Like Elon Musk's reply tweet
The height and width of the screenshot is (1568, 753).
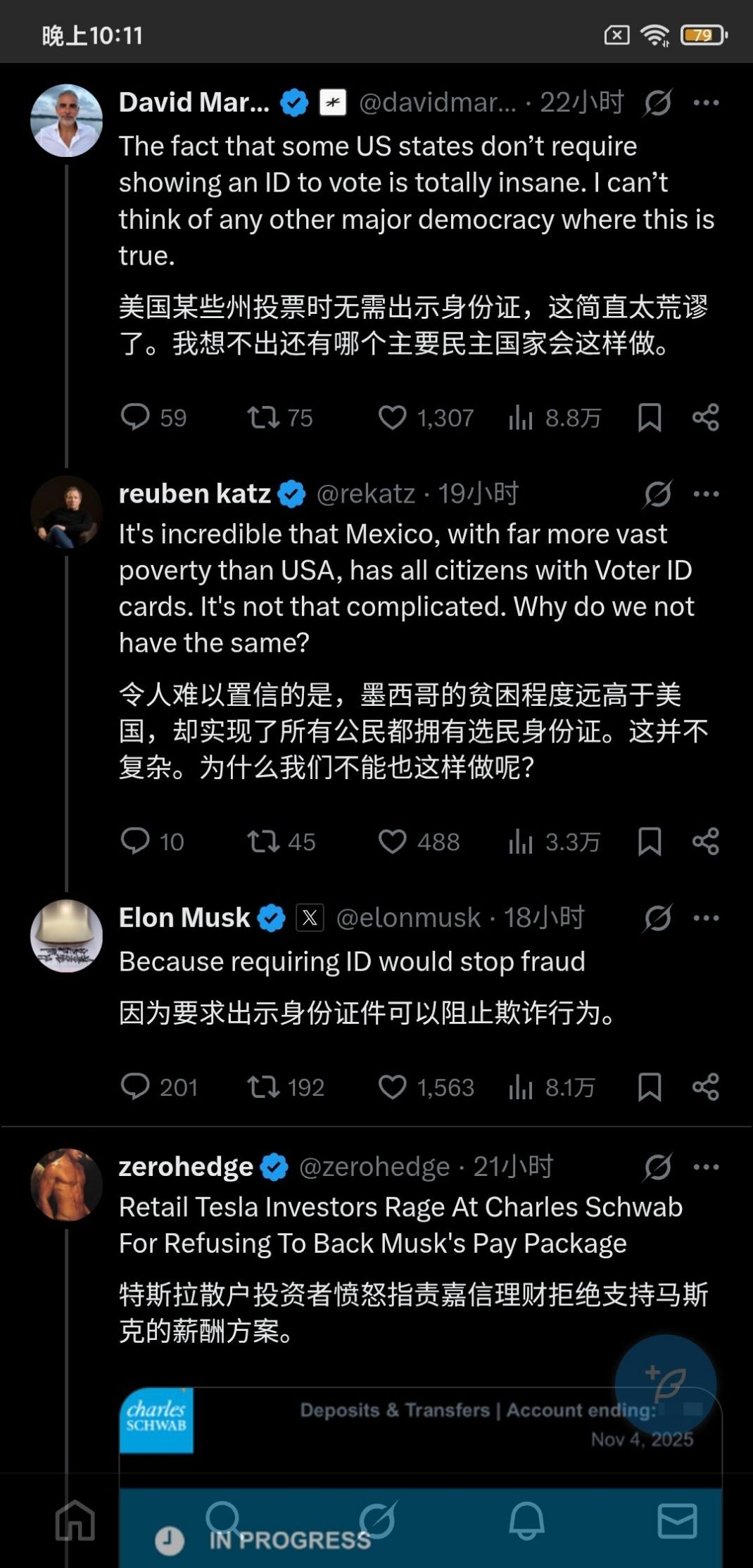pyautogui.click(x=392, y=1087)
